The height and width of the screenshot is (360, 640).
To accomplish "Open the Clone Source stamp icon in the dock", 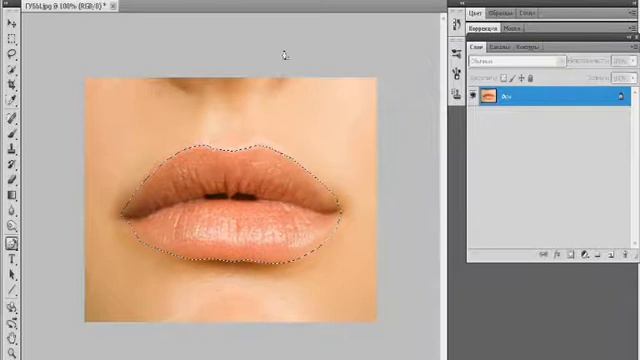I will pyautogui.click(x=456, y=94).
